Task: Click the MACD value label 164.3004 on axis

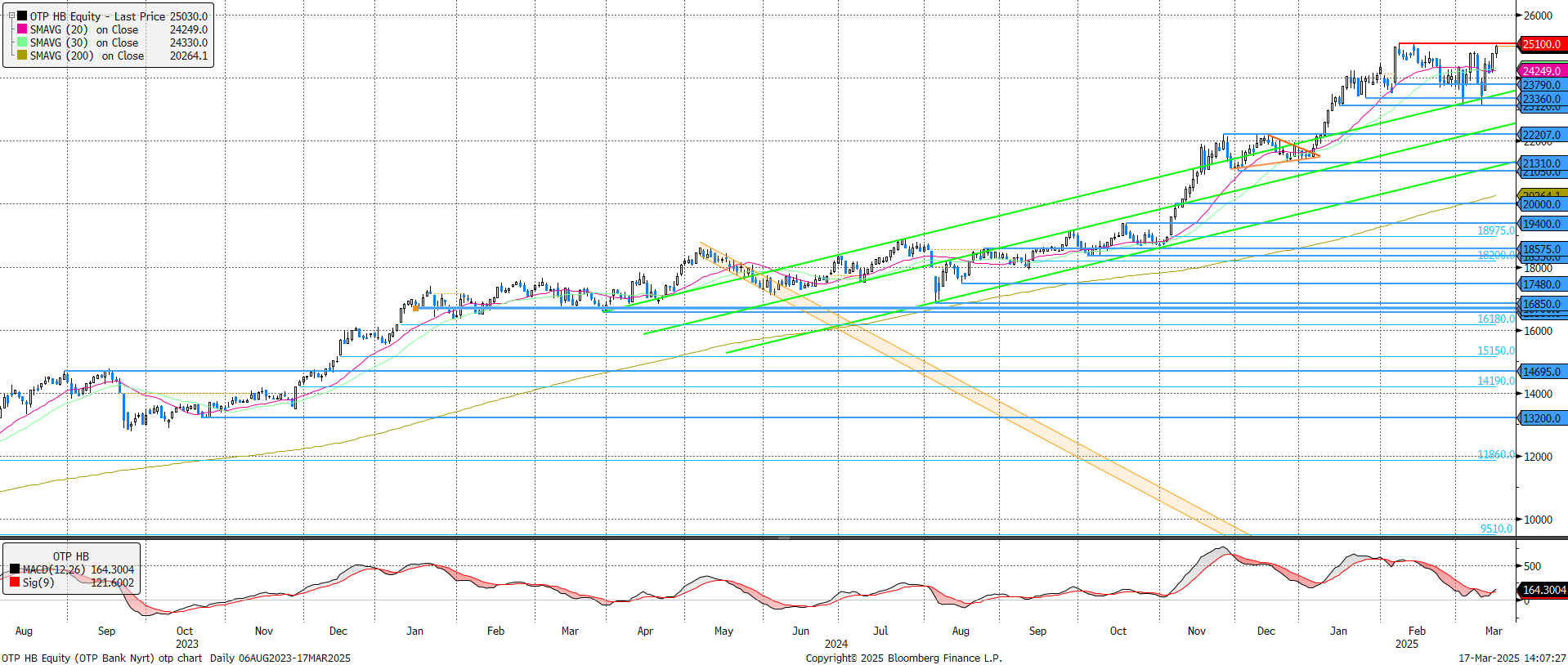Action: [1543, 590]
